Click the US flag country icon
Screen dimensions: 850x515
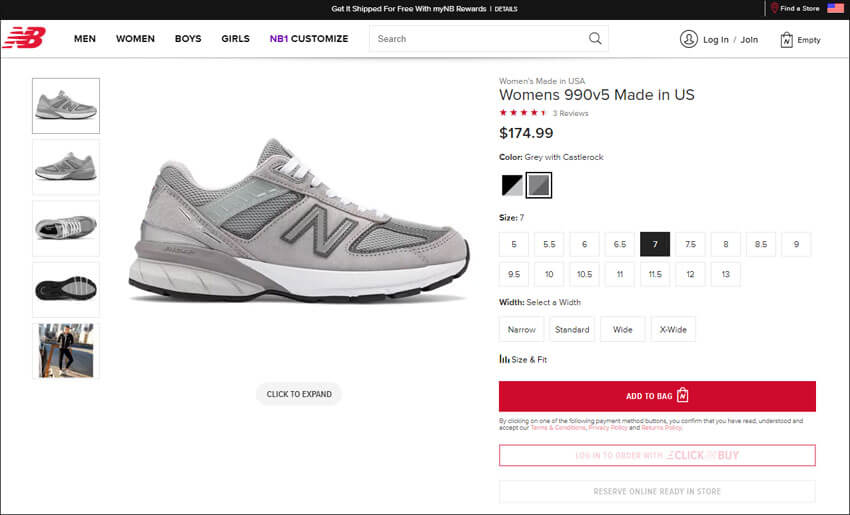pyautogui.click(x=835, y=8)
